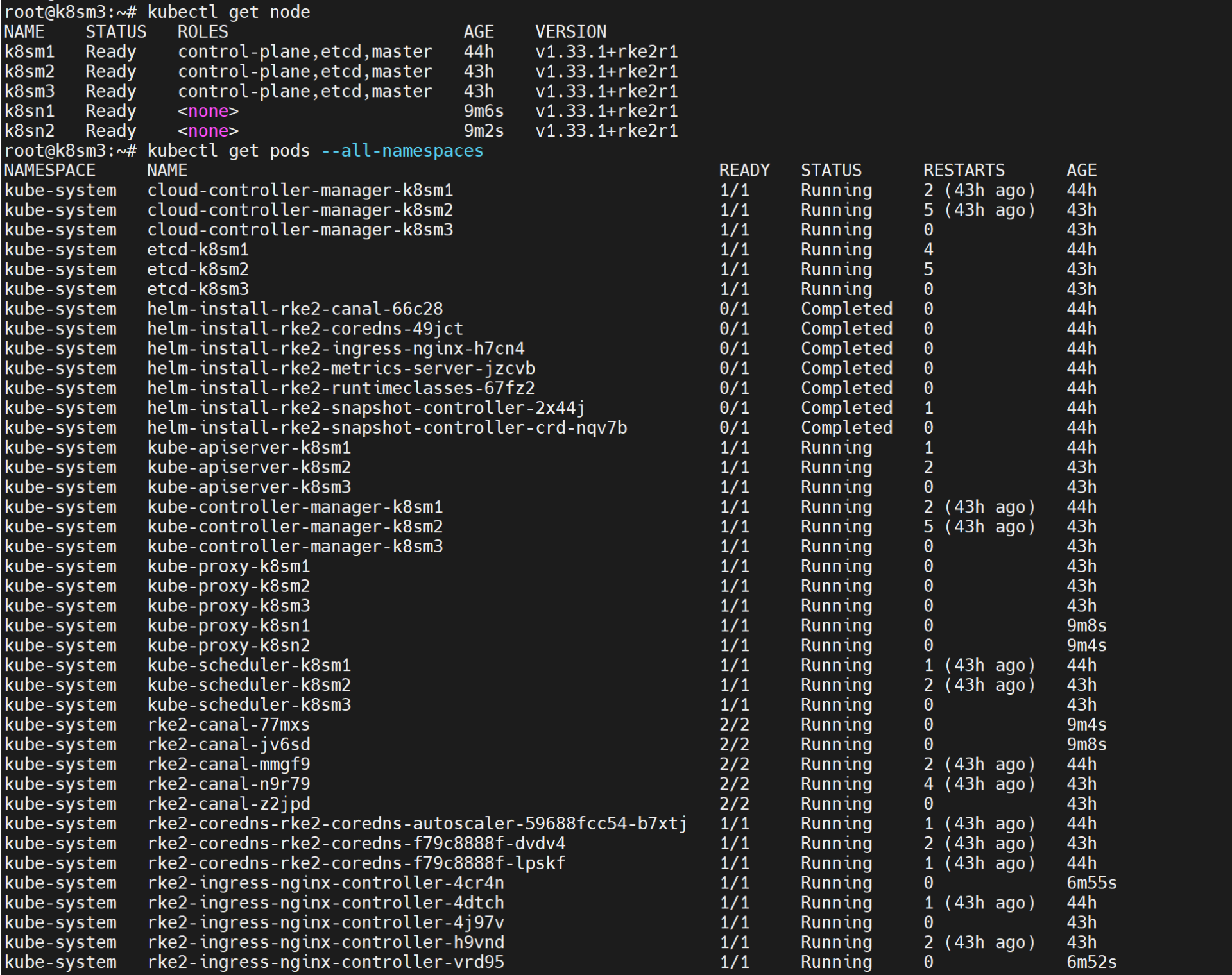The image size is (1232, 975).
Task: Click the k8sn2 node name
Action: tap(30, 131)
